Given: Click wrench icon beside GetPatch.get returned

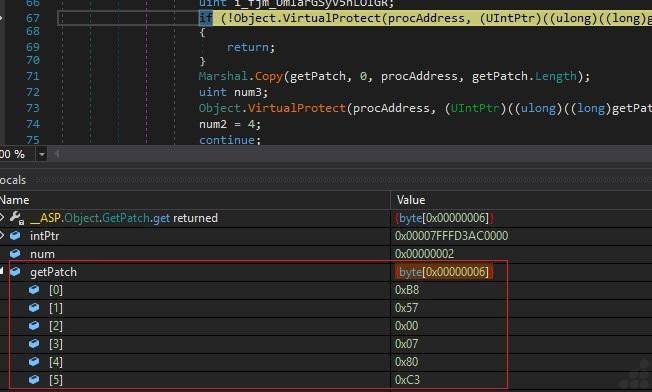Looking at the screenshot, I should (x=17, y=217).
